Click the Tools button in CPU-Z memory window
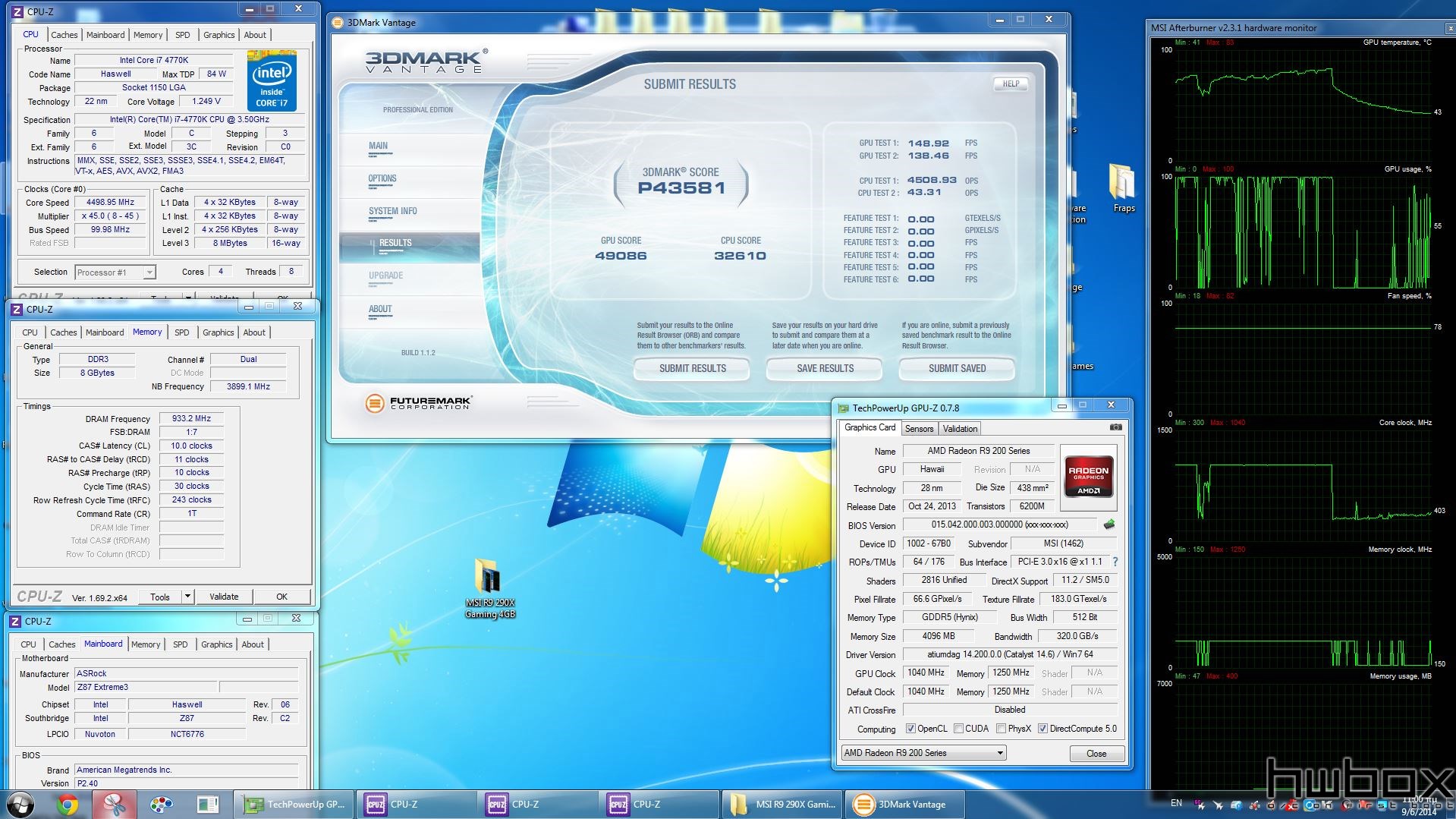This screenshot has height=819, width=1456. (160, 597)
